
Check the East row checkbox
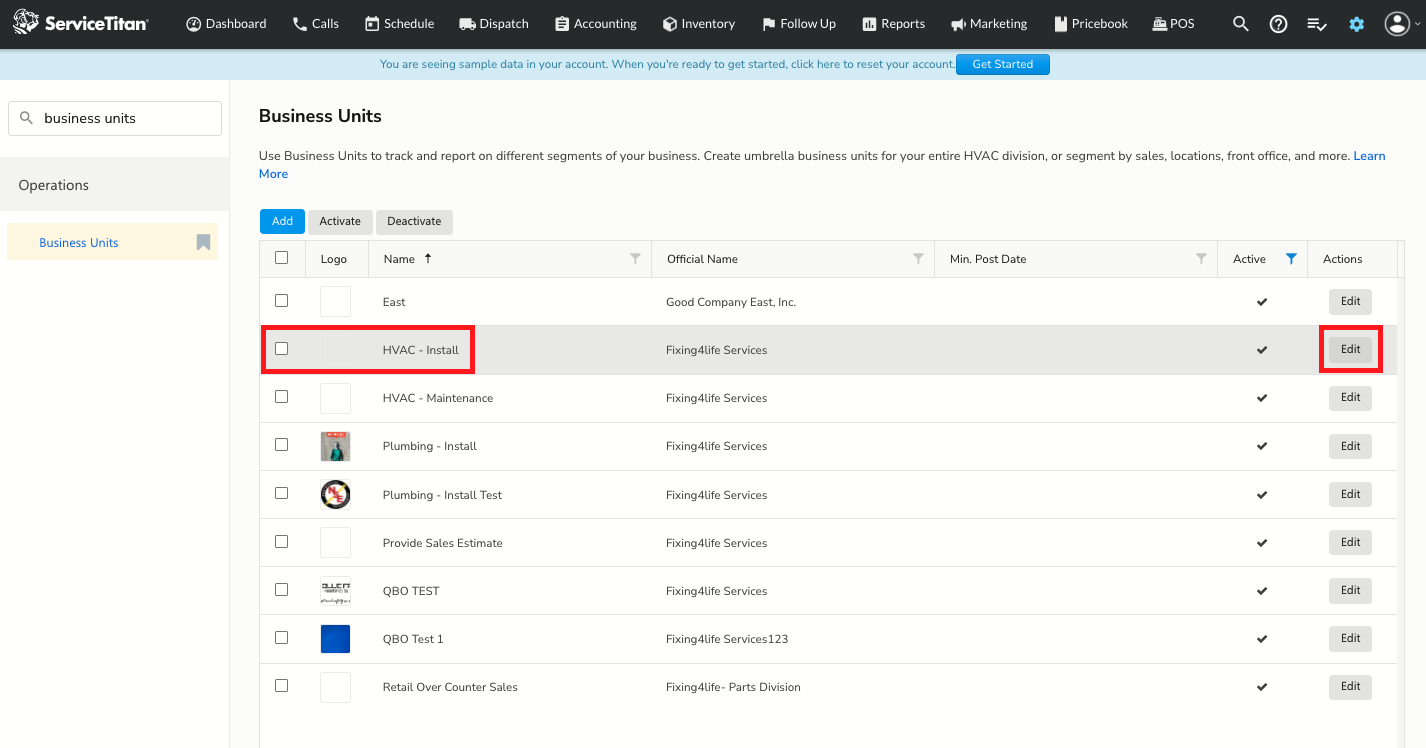tap(281, 300)
